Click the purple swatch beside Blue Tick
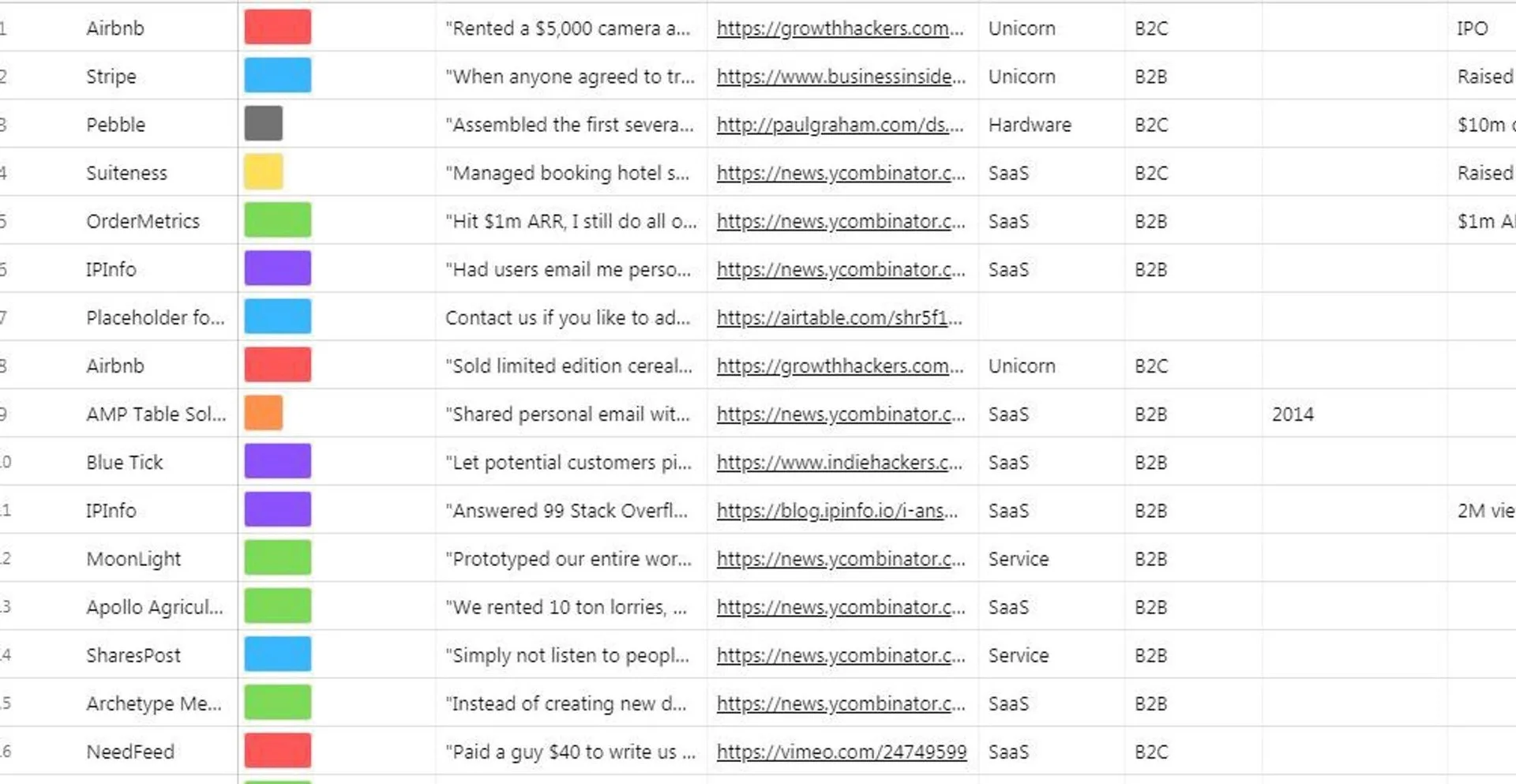 click(277, 461)
